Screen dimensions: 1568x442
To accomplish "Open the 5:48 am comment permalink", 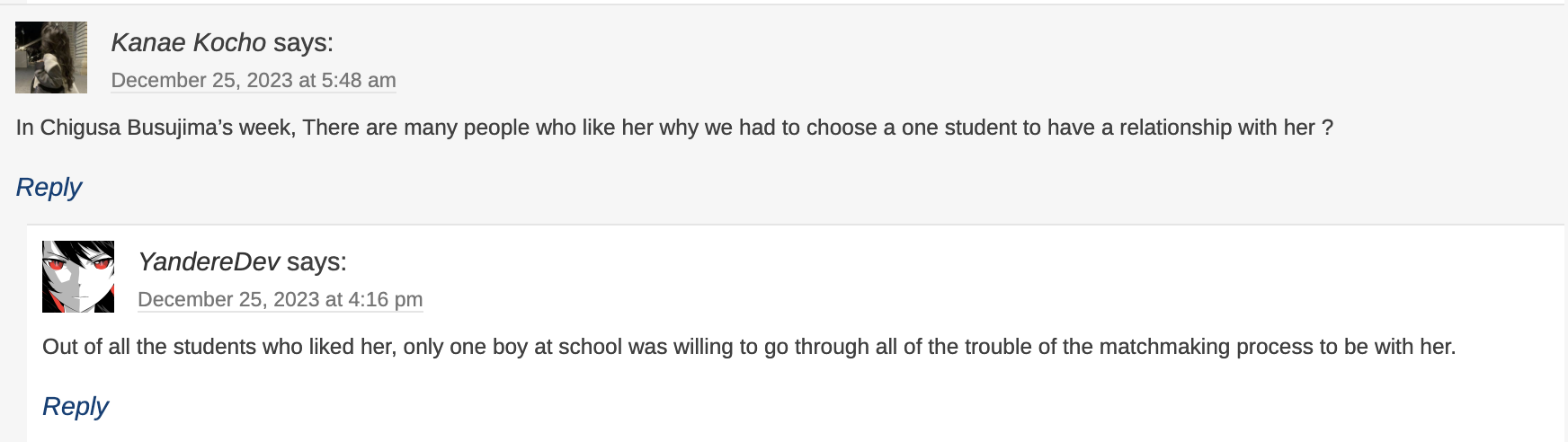I will pos(254,80).
